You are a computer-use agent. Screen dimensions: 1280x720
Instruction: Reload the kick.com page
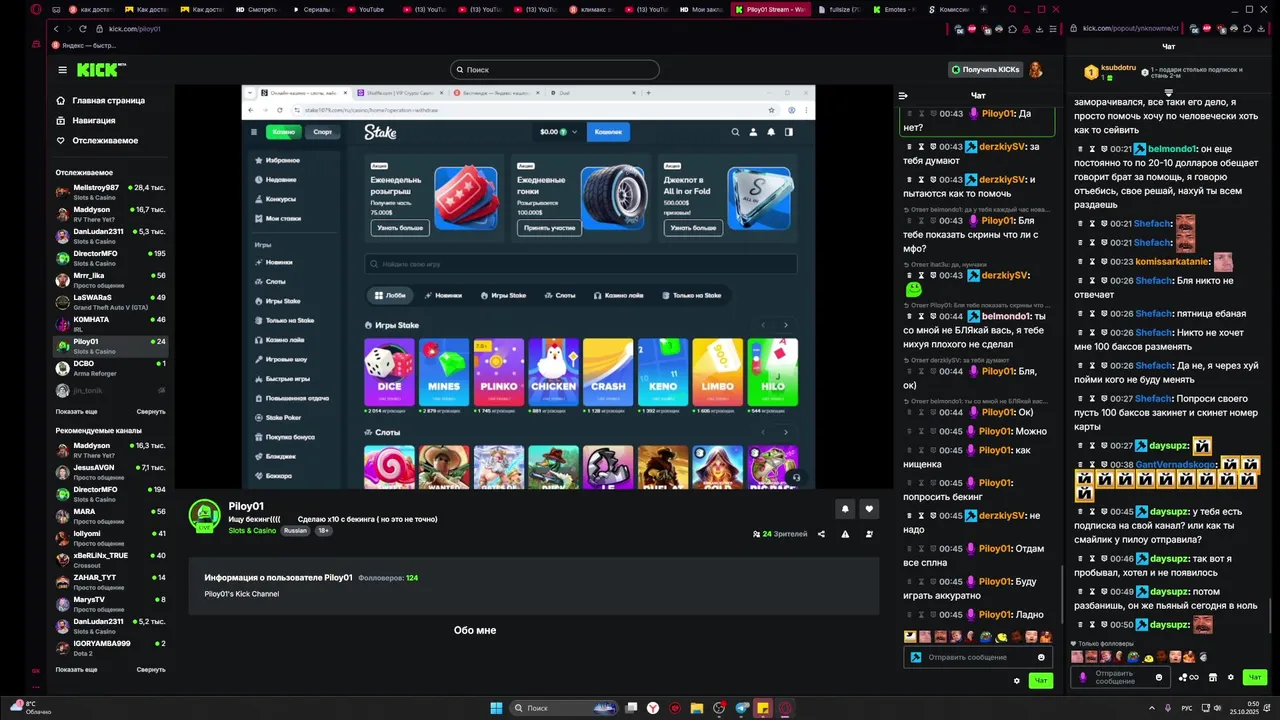click(82, 29)
